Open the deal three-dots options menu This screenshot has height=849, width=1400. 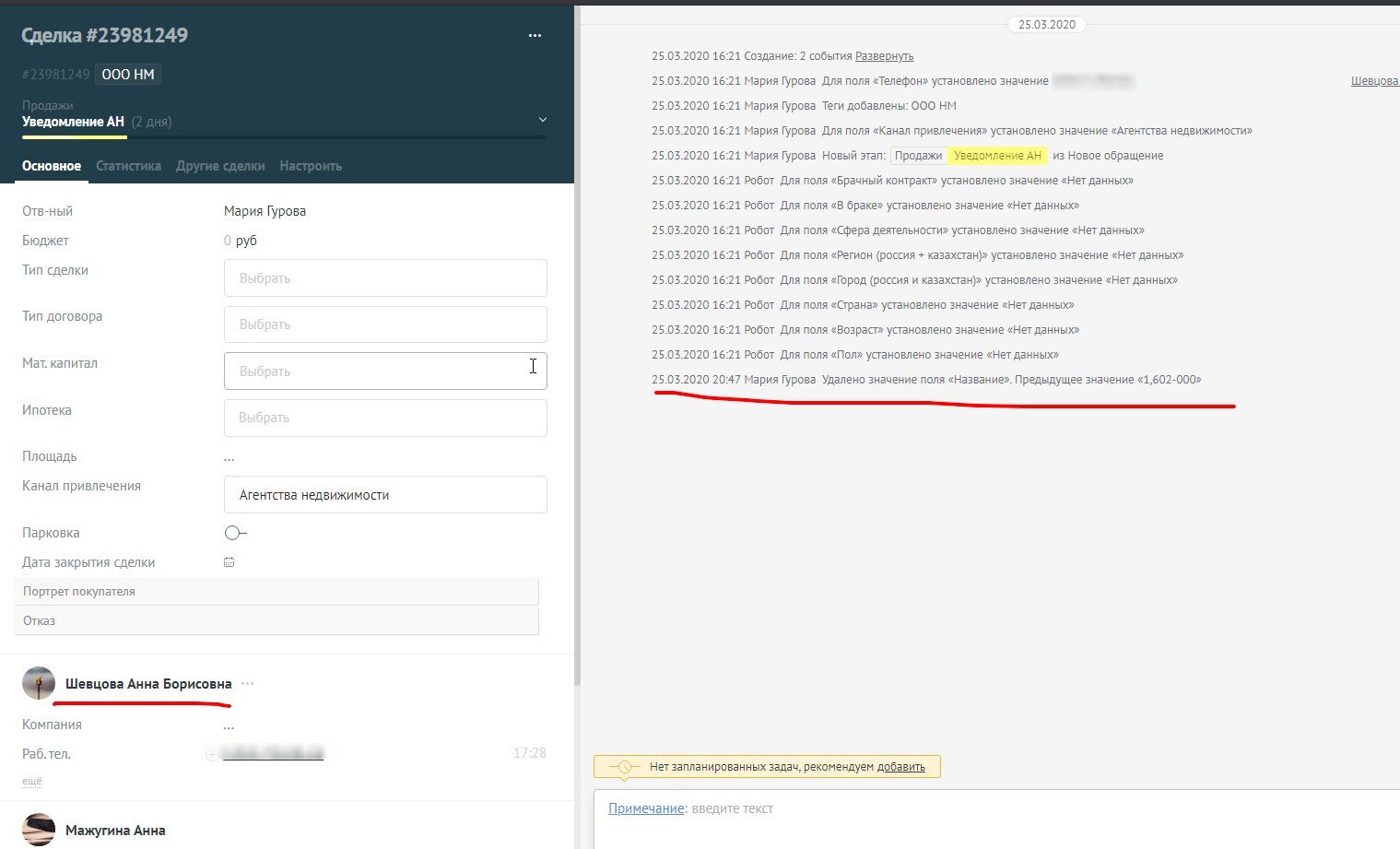click(535, 36)
